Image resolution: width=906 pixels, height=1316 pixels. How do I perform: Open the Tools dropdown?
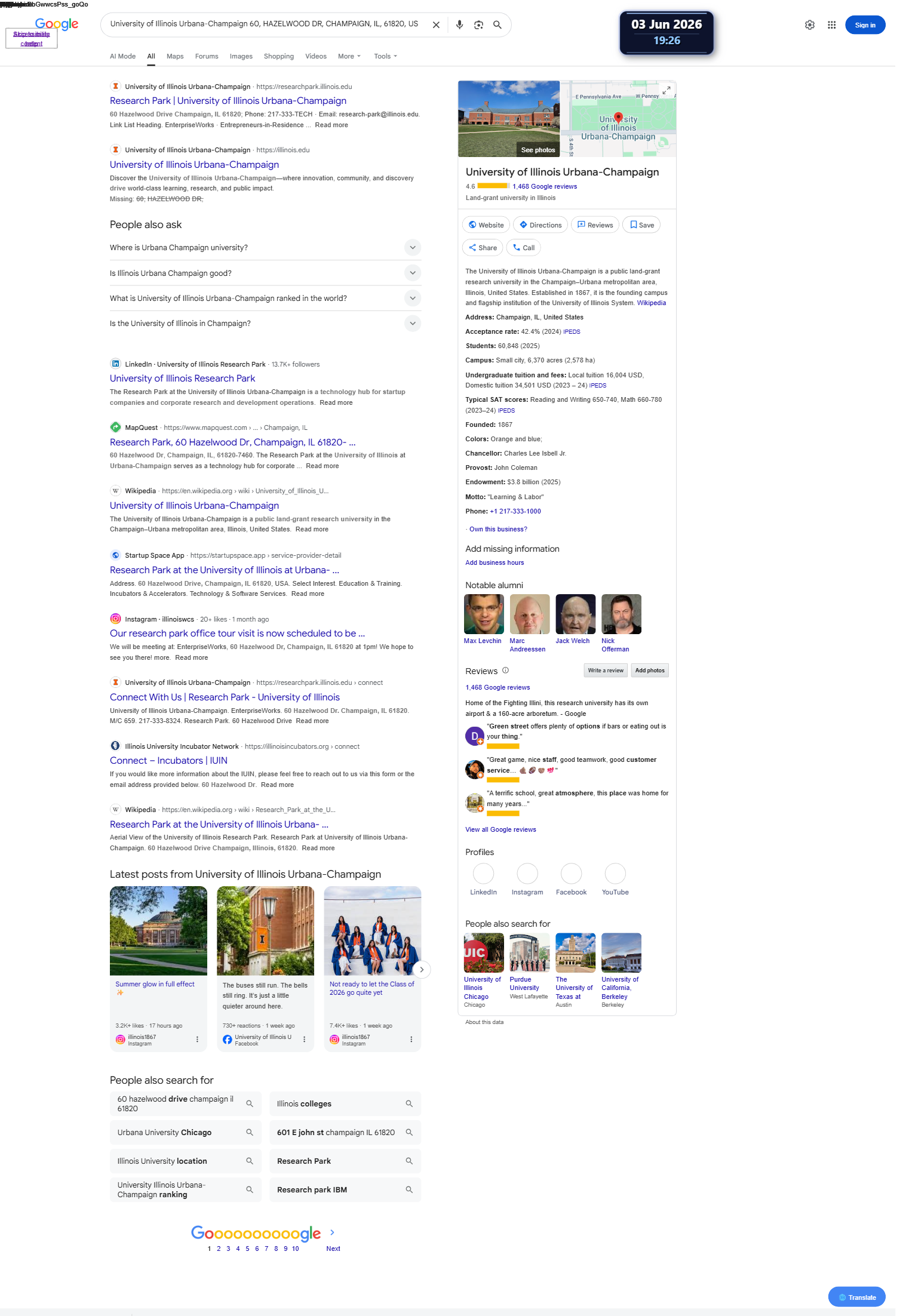point(385,56)
